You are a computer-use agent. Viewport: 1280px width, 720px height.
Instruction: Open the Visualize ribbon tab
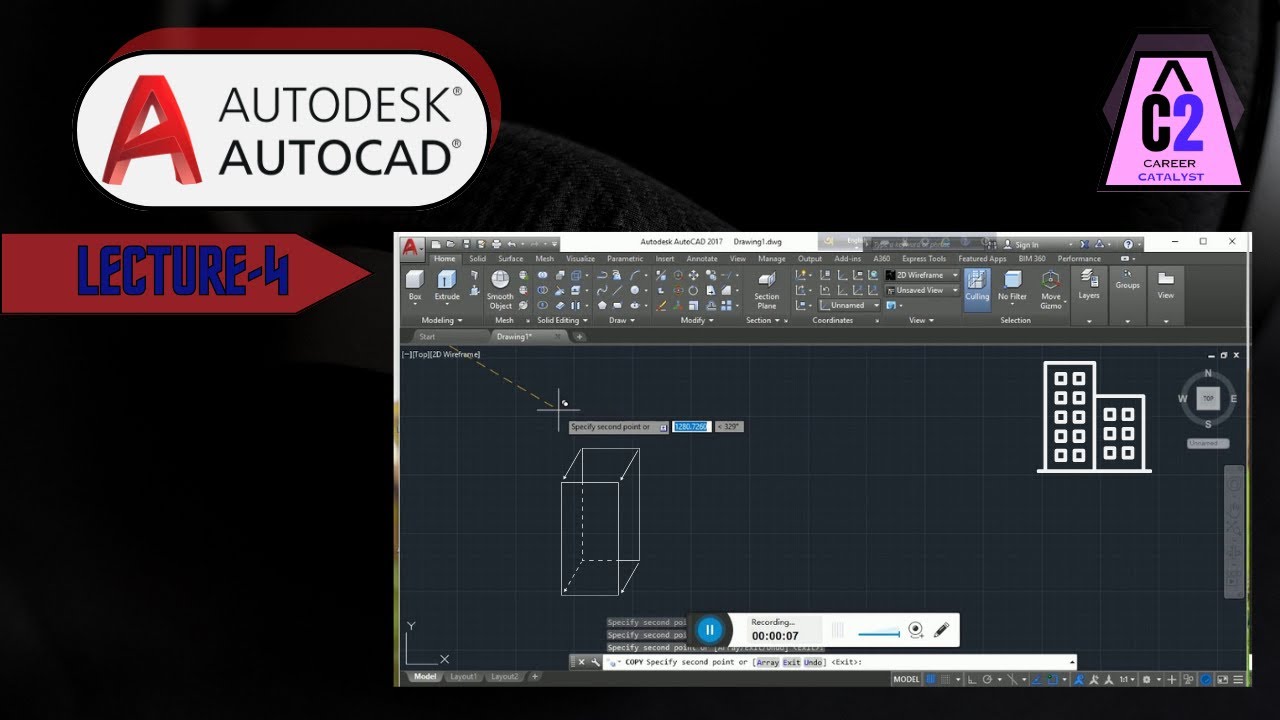click(580, 259)
